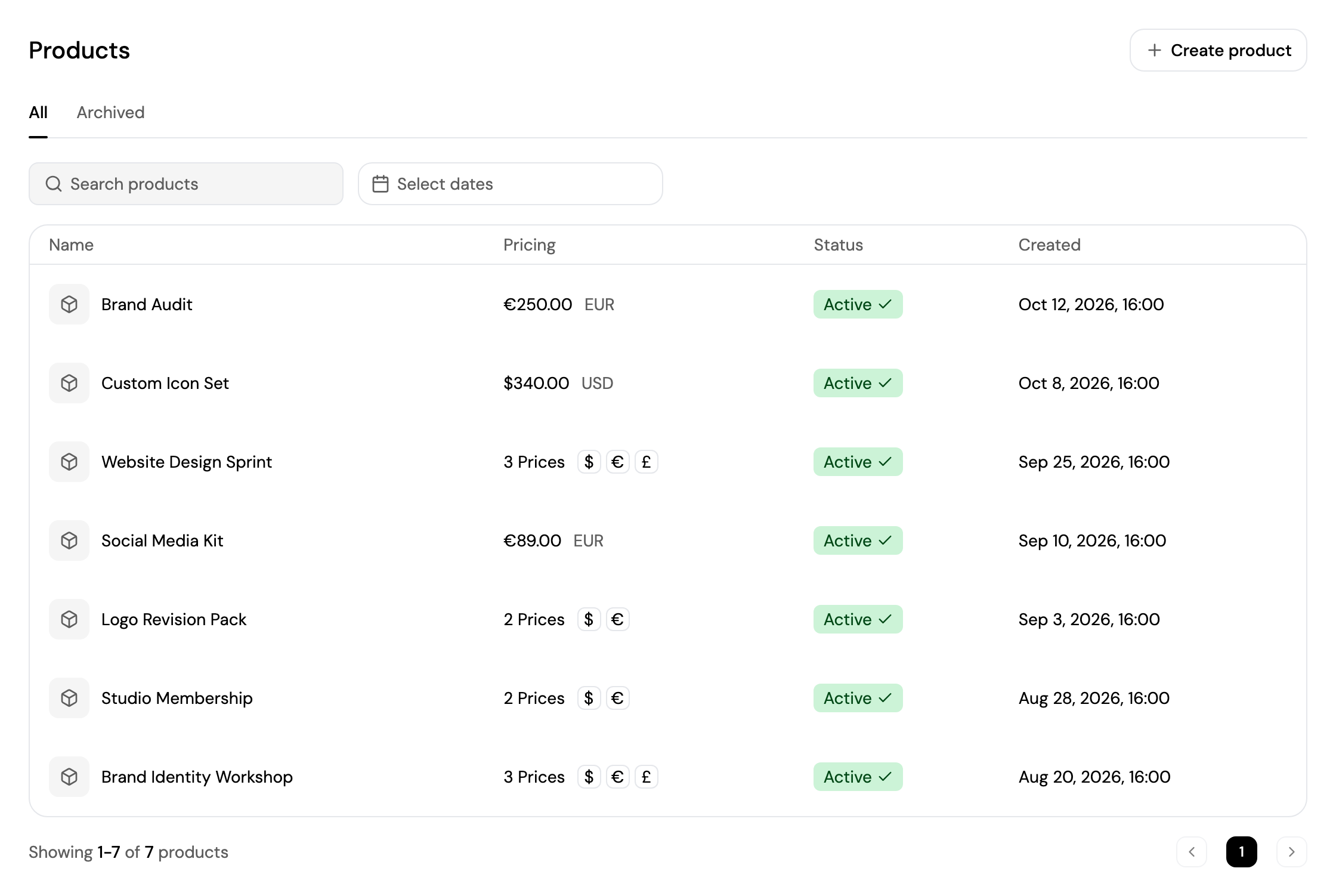
Task: Focus the Search products field
Action: [x=186, y=184]
